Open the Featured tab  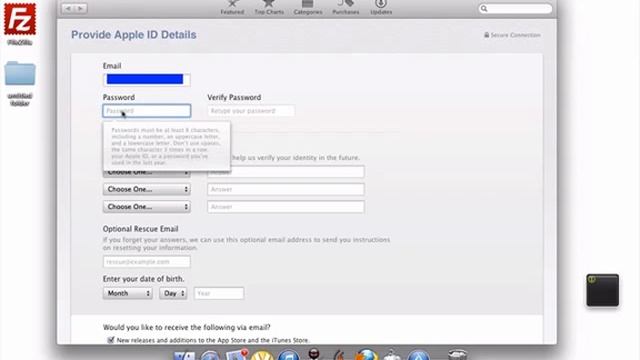point(232,8)
